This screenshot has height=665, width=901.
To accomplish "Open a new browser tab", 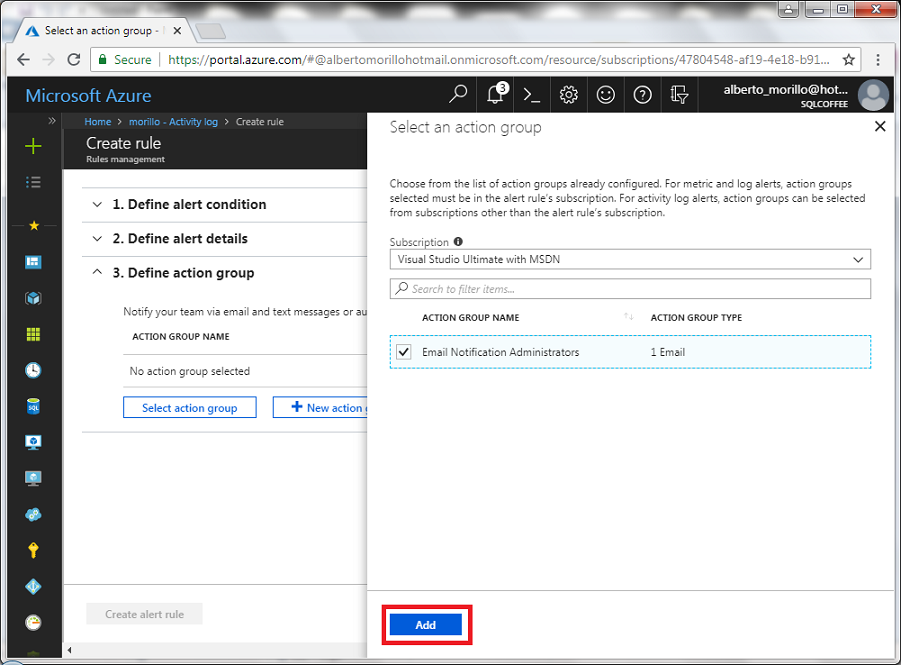I will (210, 31).
